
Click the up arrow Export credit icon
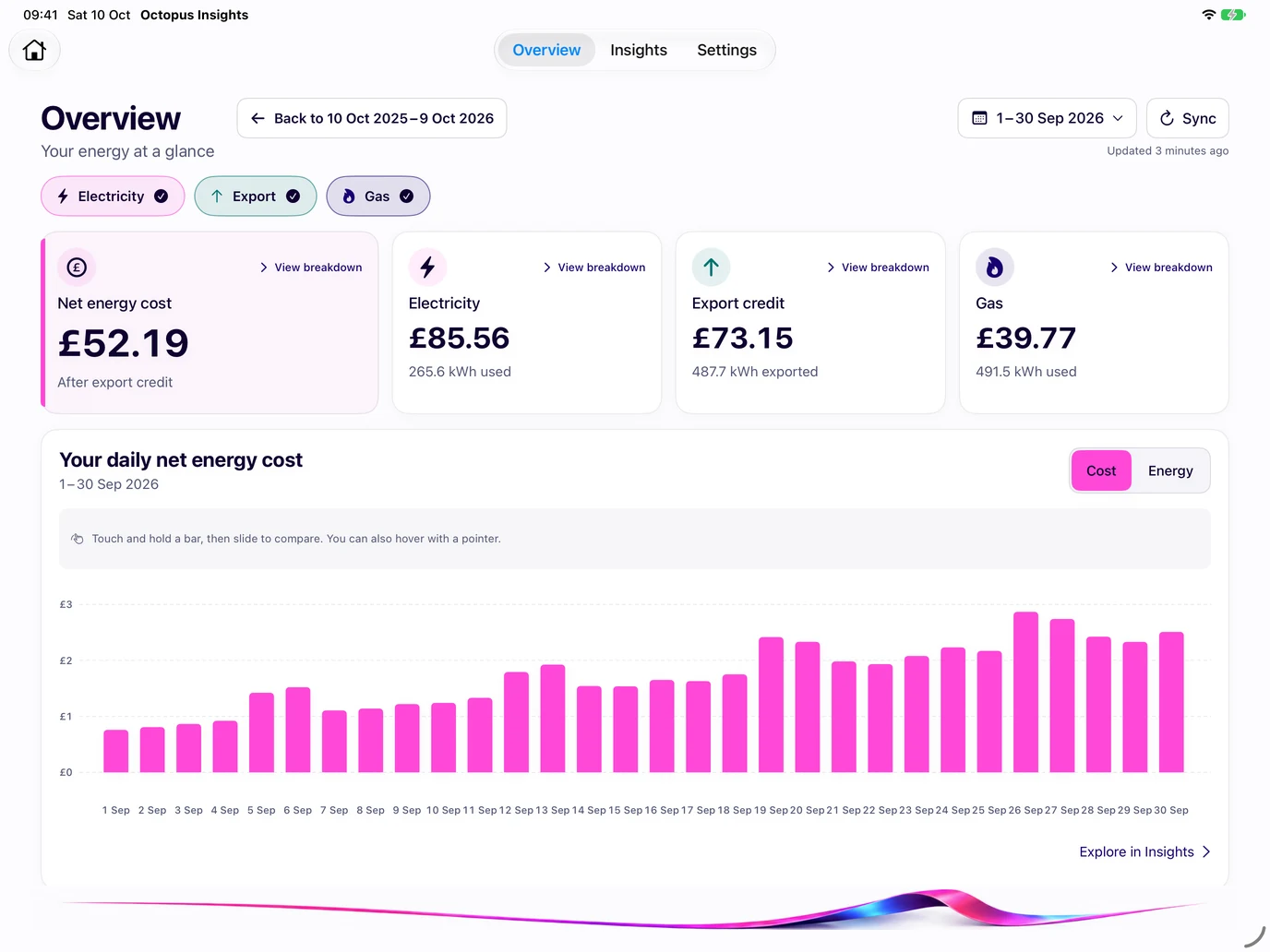711,268
